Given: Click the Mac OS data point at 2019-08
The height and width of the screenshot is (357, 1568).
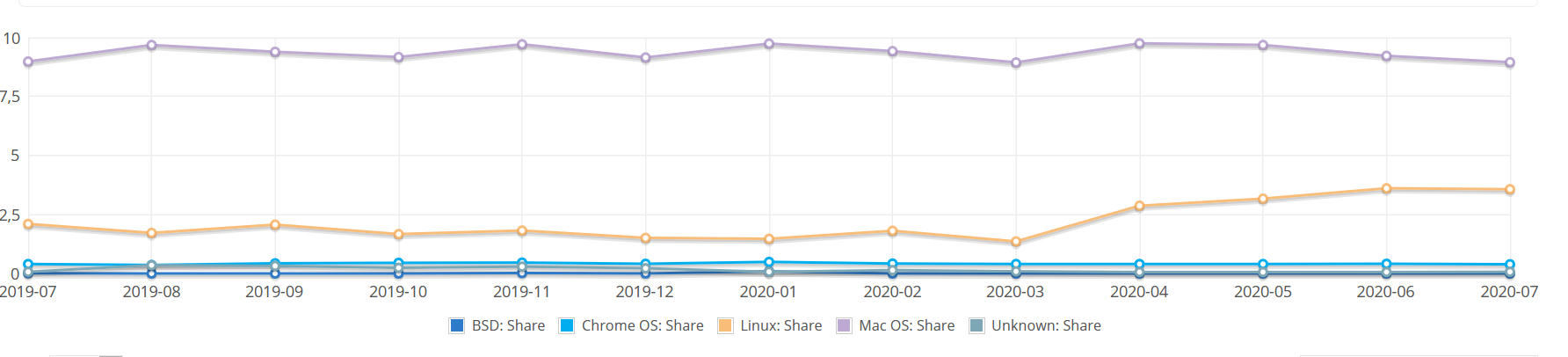Looking at the screenshot, I should 151,45.
